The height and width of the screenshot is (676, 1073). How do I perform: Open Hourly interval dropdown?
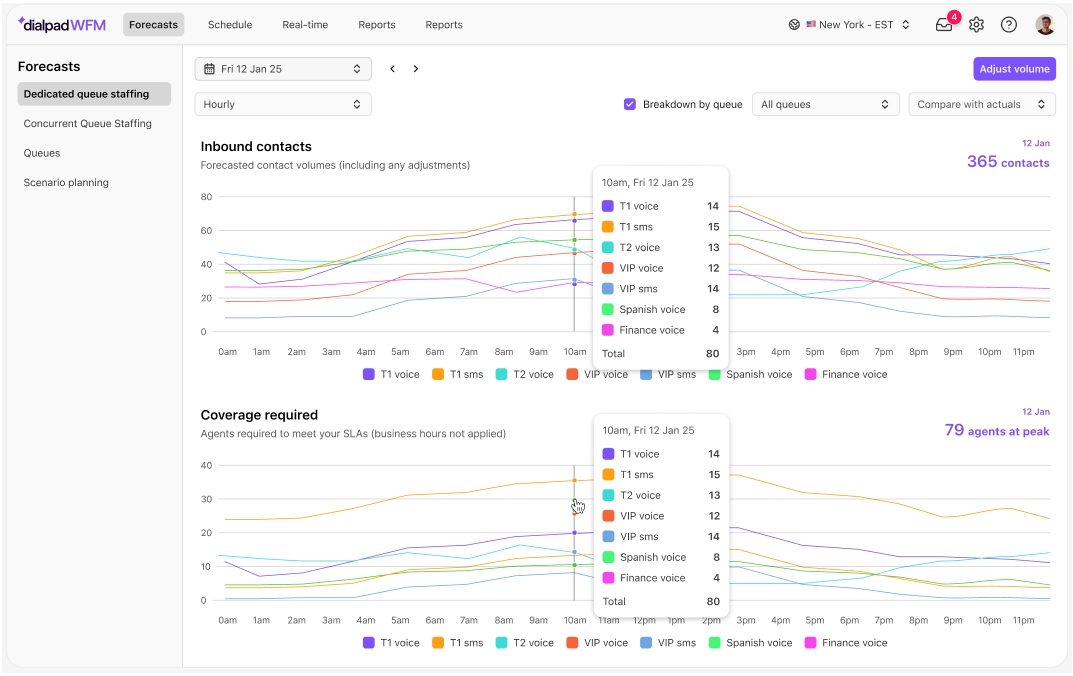(x=283, y=104)
